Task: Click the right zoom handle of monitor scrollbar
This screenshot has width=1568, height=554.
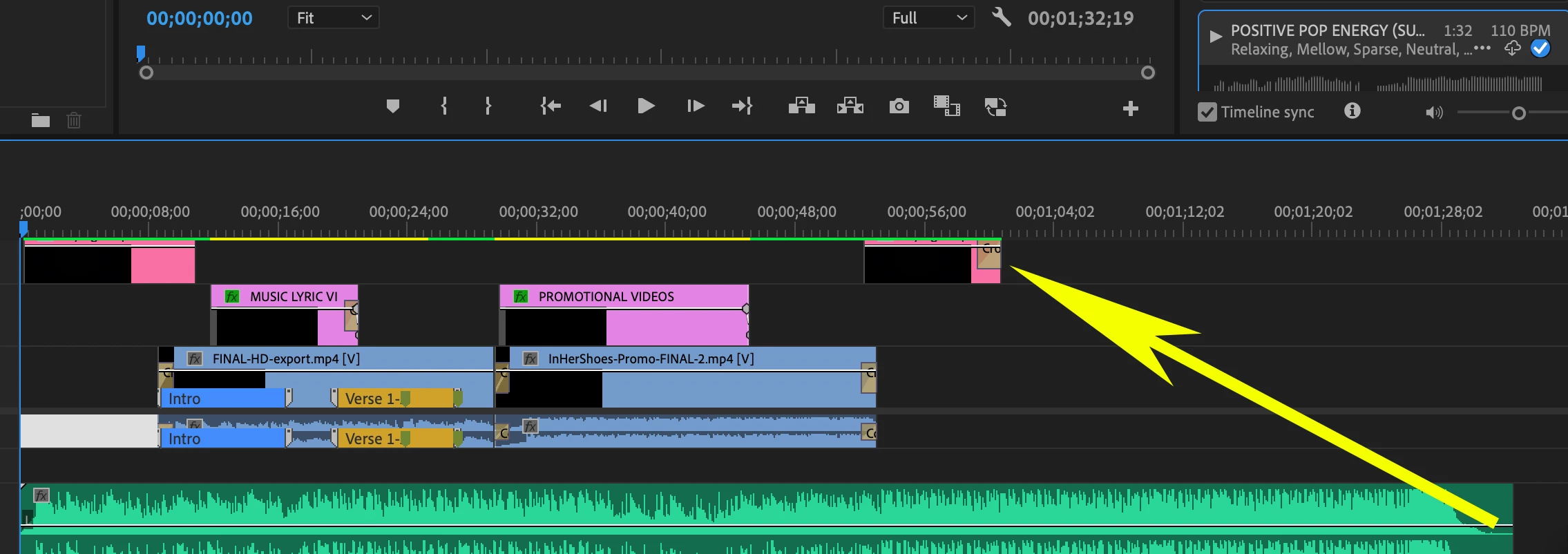Action: point(1148,73)
